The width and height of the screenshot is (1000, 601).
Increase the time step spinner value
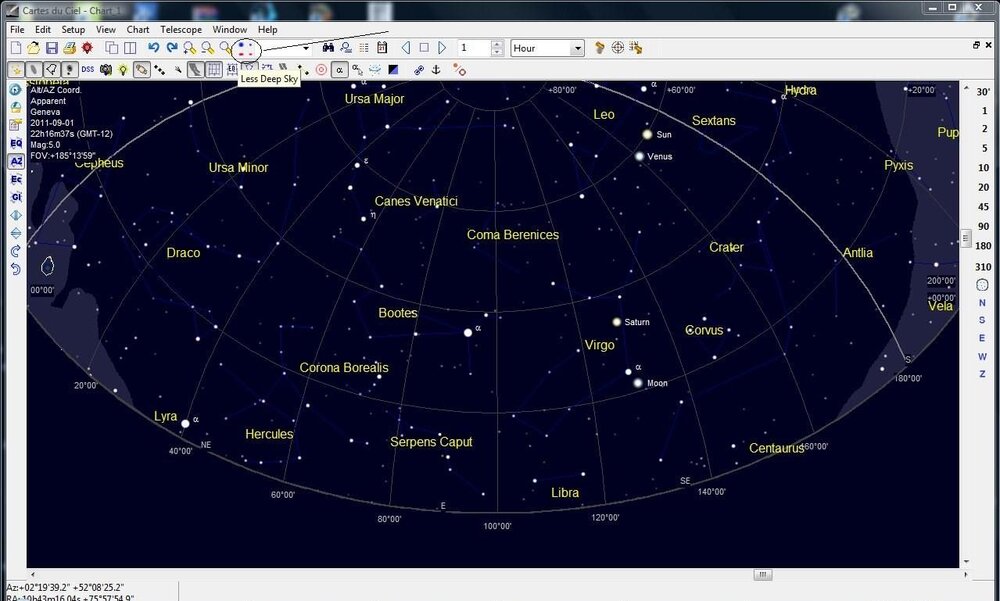[497, 44]
